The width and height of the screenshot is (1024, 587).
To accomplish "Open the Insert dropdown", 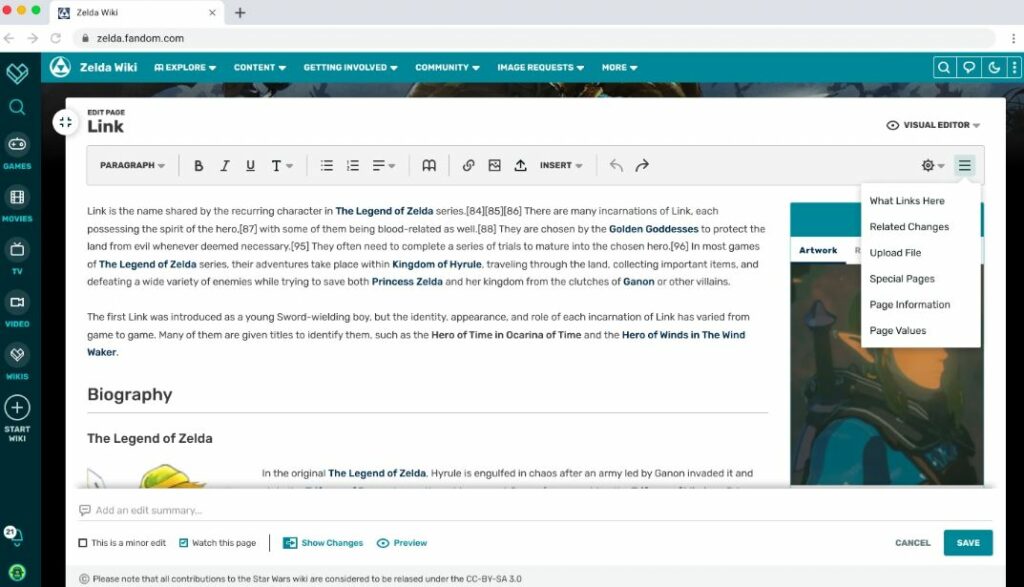I will pos(561,166).
